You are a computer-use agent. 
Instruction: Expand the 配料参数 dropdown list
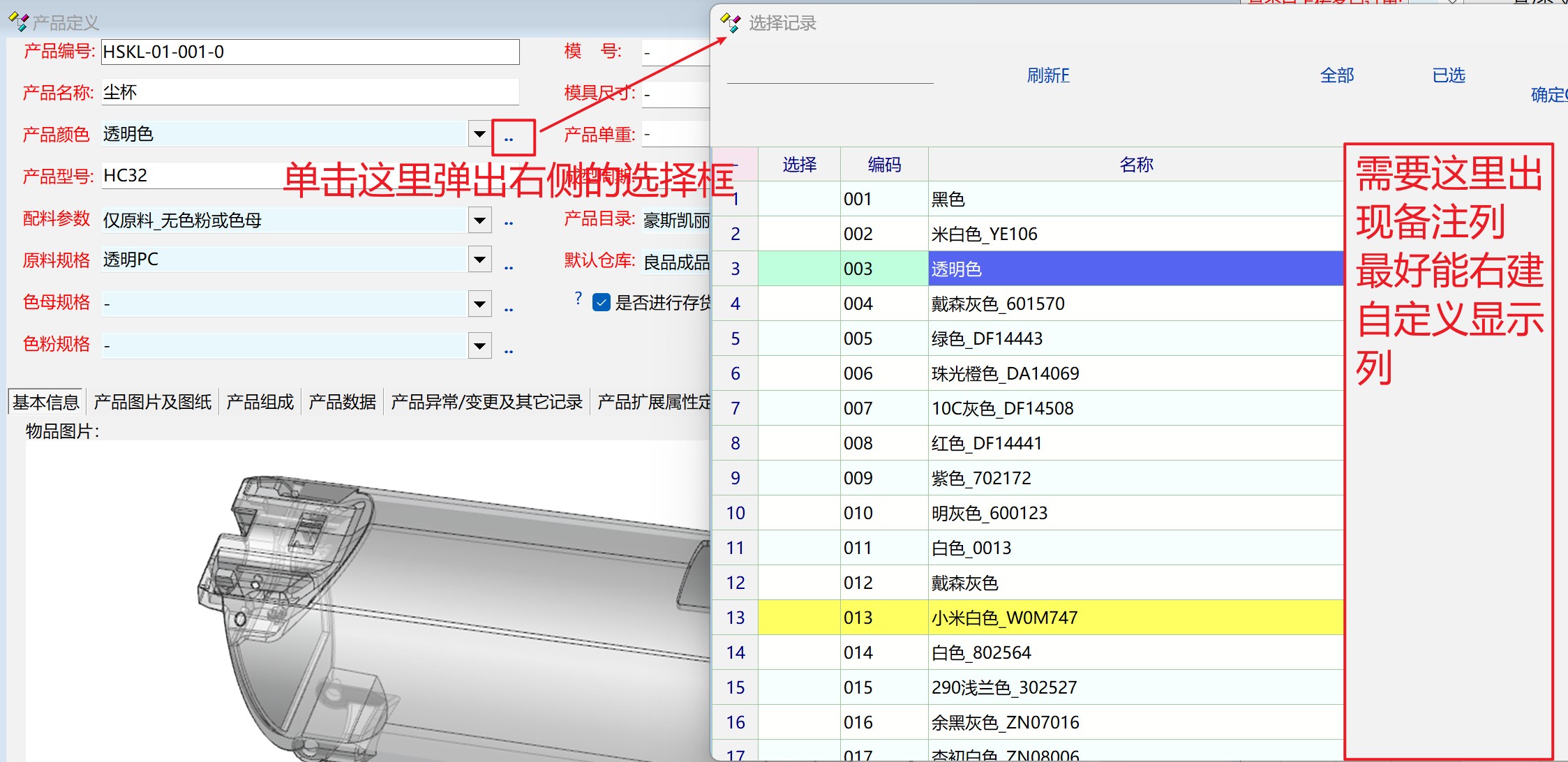479,221
